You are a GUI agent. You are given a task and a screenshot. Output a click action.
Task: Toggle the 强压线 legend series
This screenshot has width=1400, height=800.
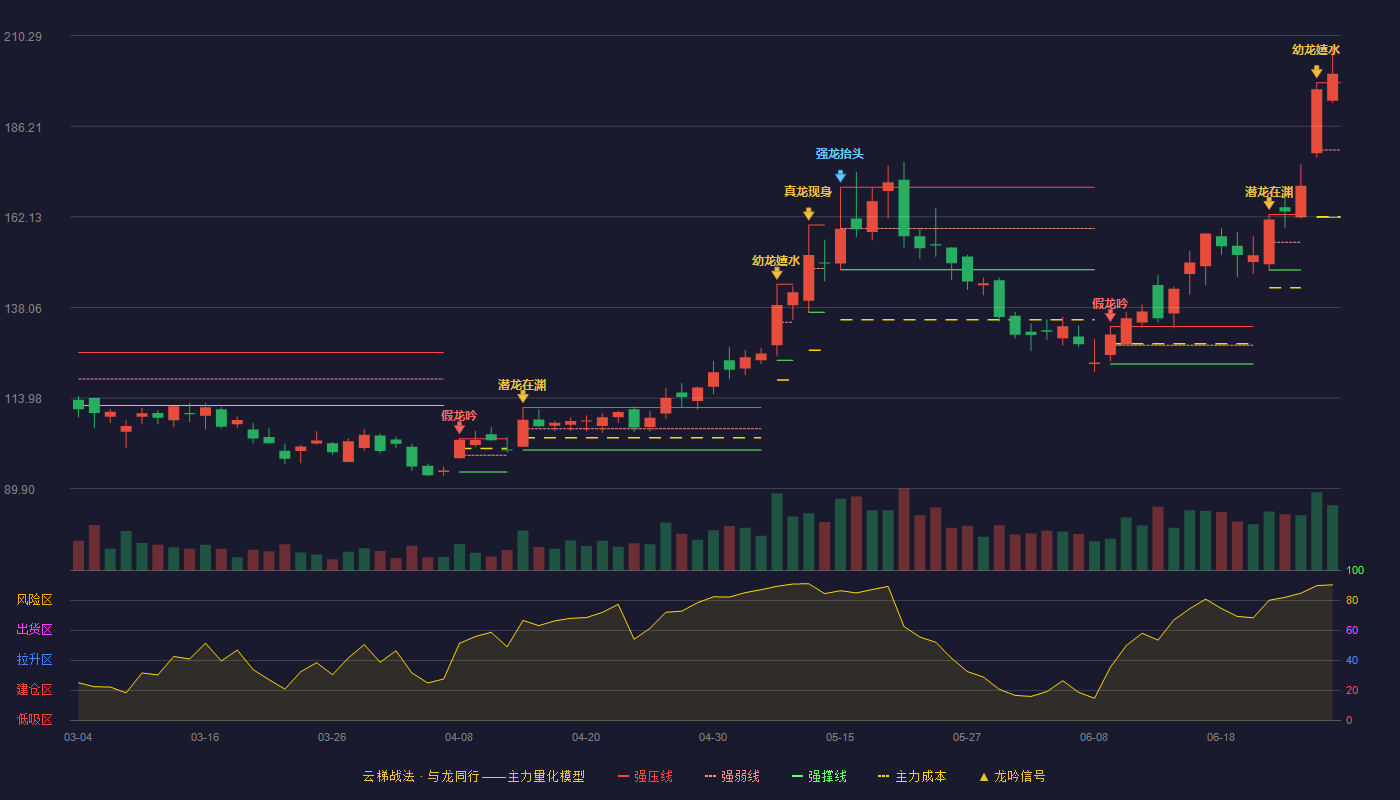click(x=645, y=776)
